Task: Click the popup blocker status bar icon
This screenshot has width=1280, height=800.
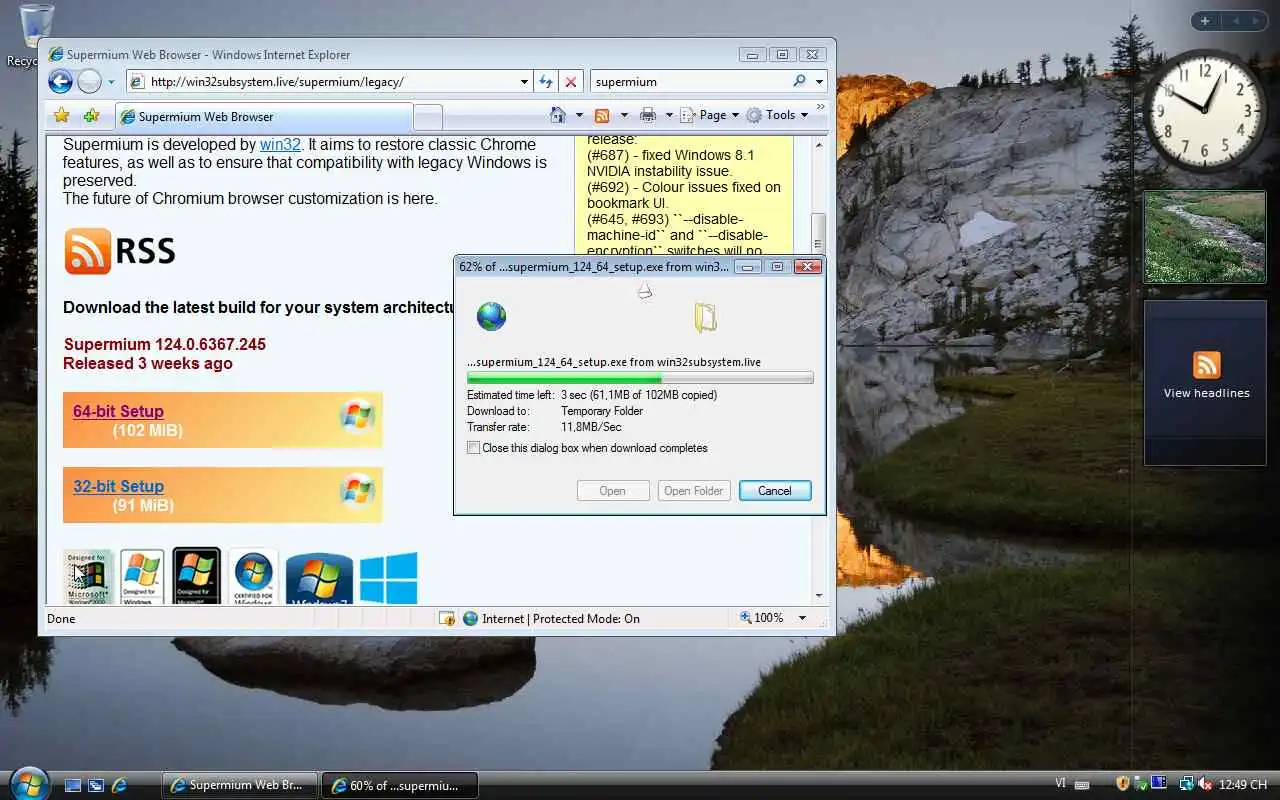Action: pos(446,618)
